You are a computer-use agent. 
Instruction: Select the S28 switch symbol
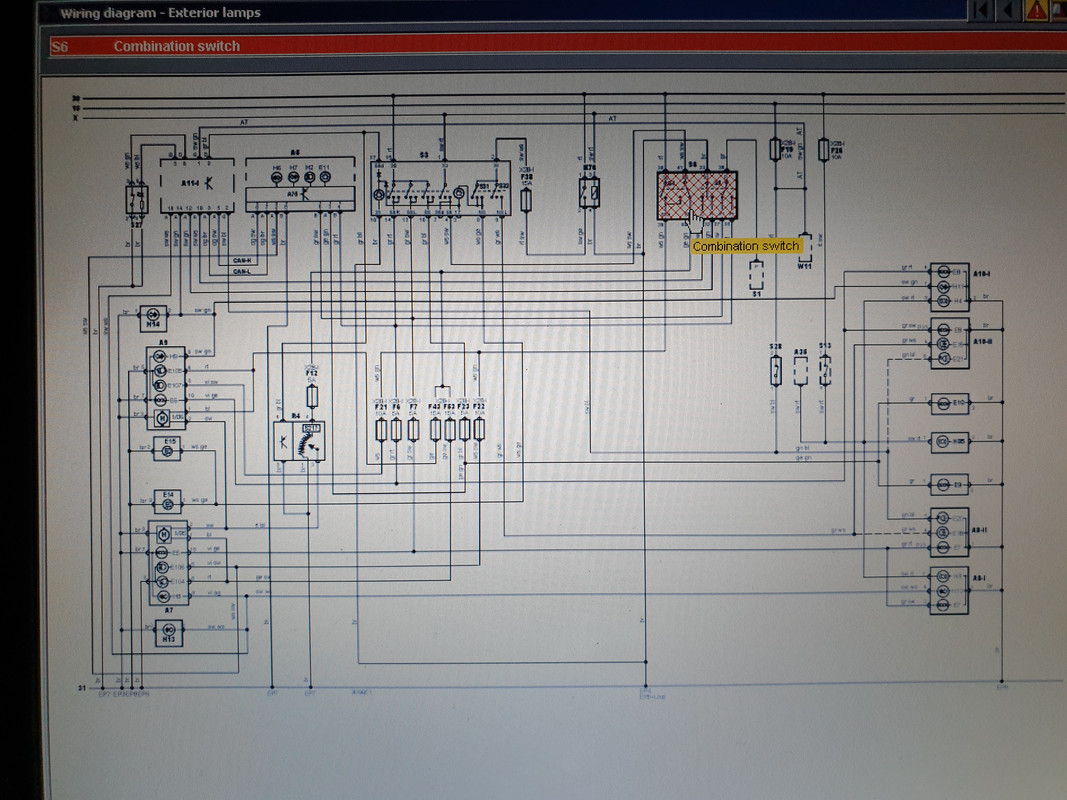pos(776,371)
